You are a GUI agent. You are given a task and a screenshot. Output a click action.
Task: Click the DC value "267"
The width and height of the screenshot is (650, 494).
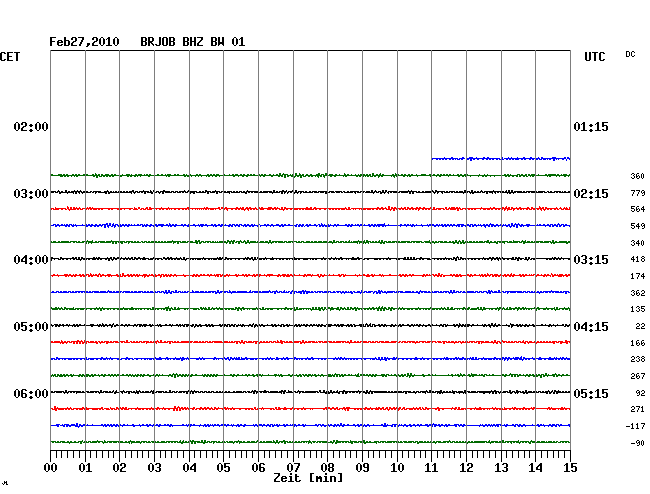[638, 376]
